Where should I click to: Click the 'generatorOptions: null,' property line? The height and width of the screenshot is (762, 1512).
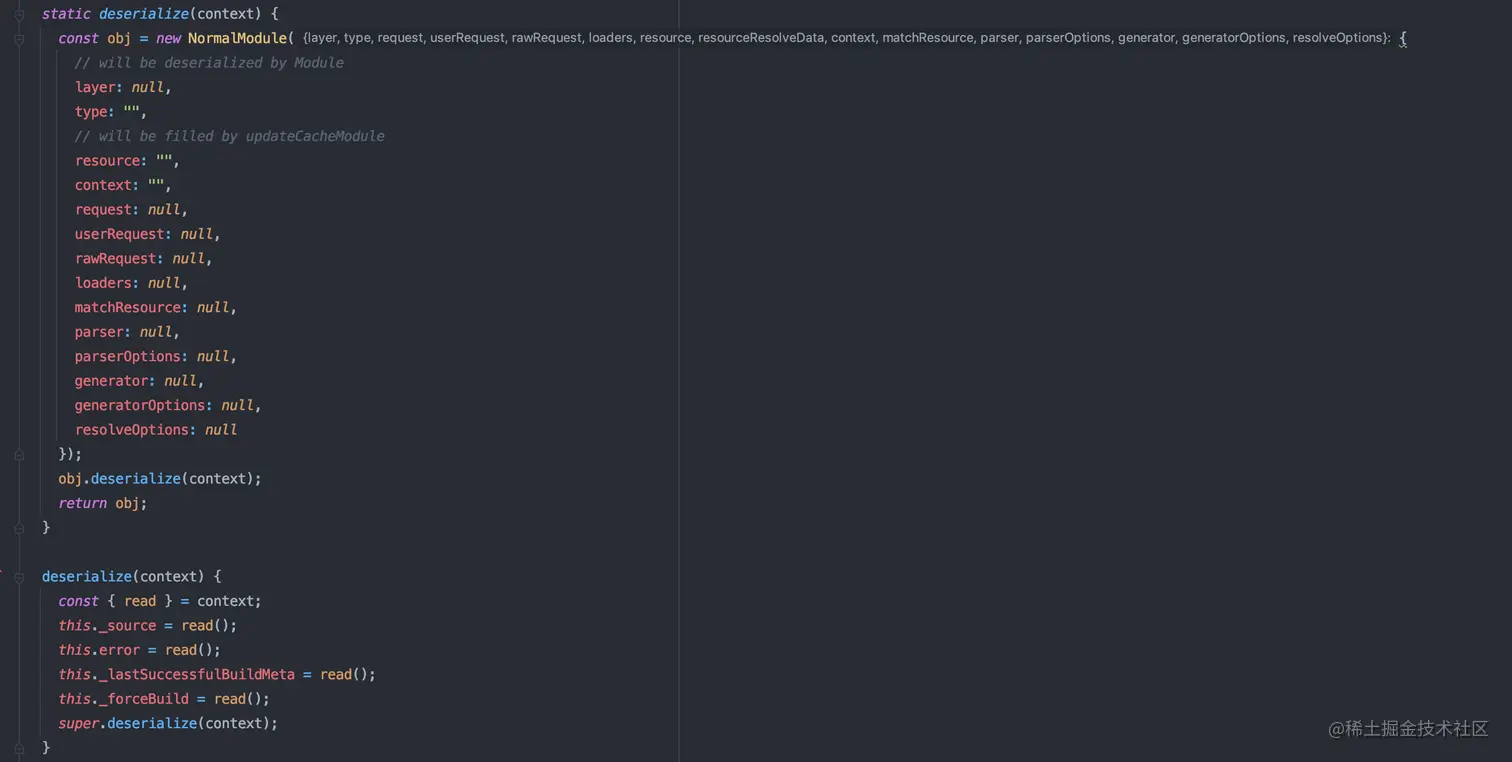(x=168, y=405)
